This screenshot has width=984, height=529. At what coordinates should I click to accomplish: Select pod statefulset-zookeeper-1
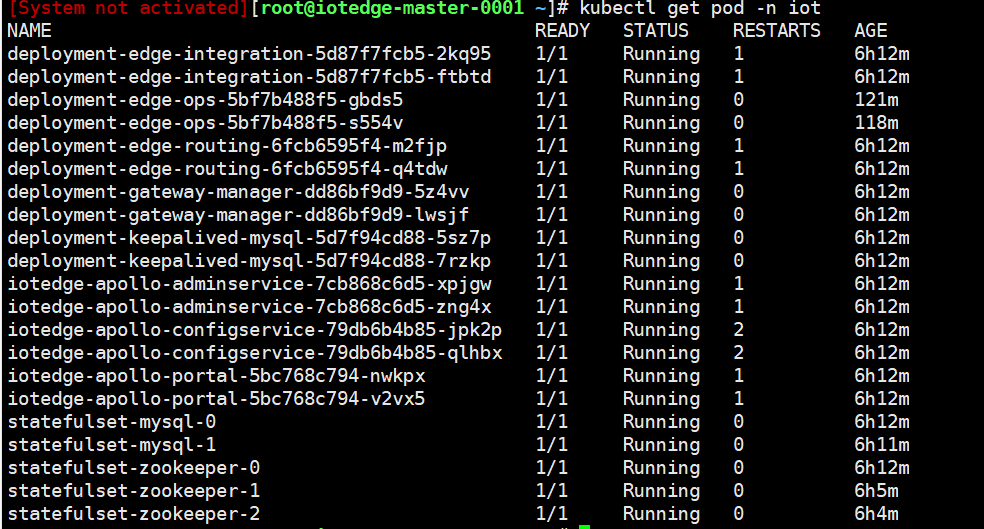[x=134, y=491]
